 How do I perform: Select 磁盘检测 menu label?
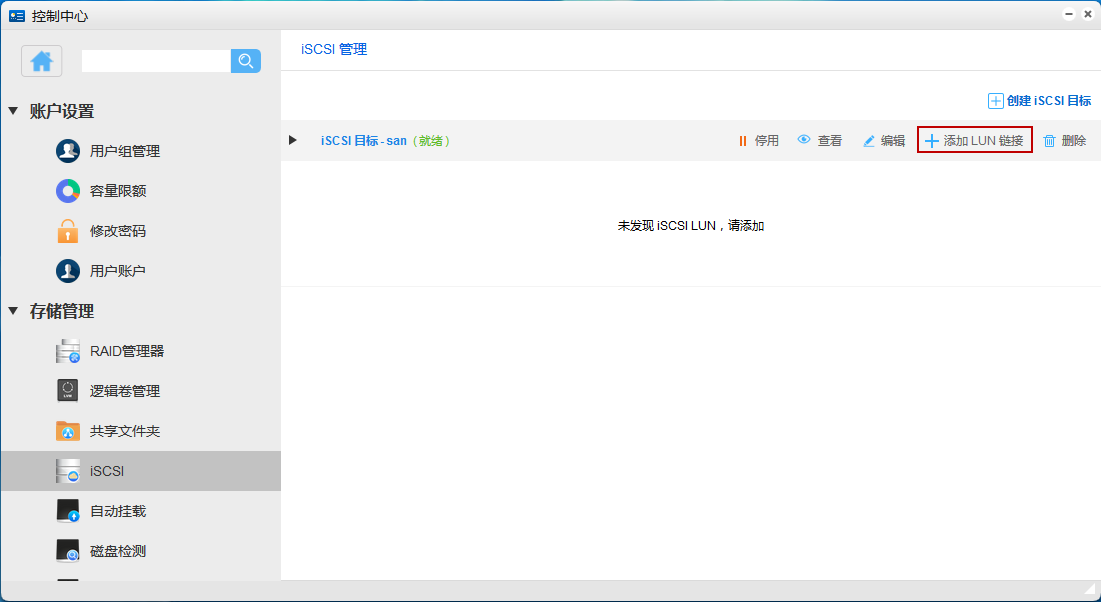coord(118,551)
